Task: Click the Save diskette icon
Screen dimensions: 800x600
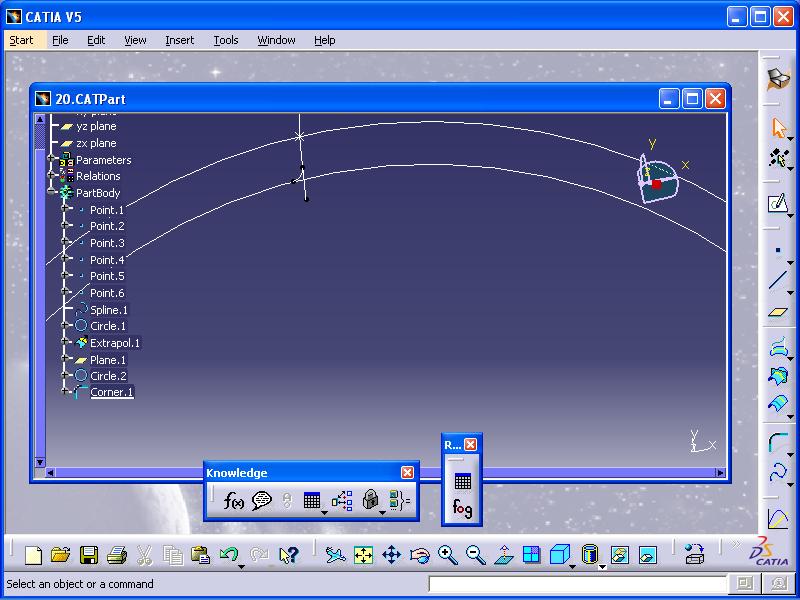Action: pyautogui.click(x=89, y=555)
